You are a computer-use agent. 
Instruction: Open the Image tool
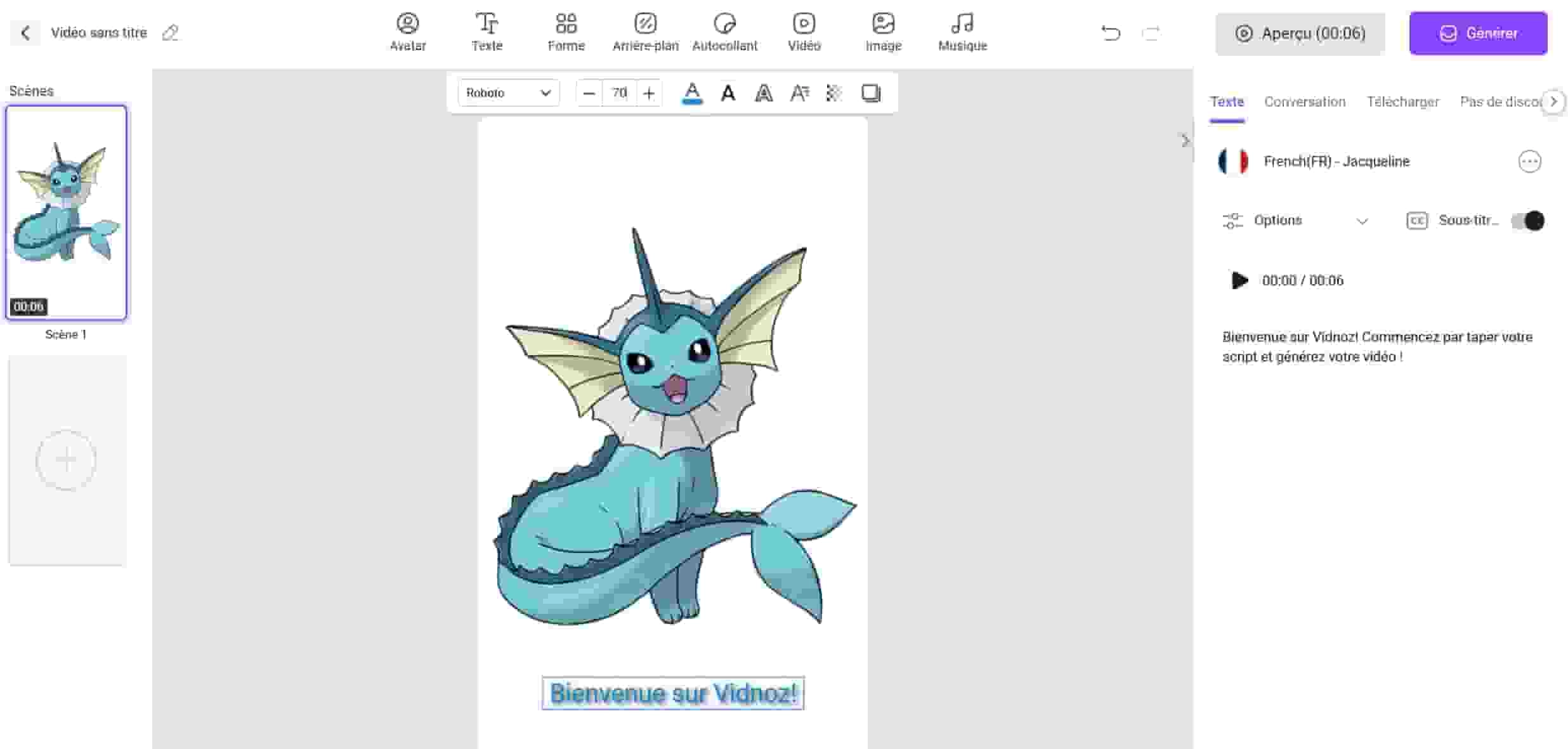tap(883, 32)
